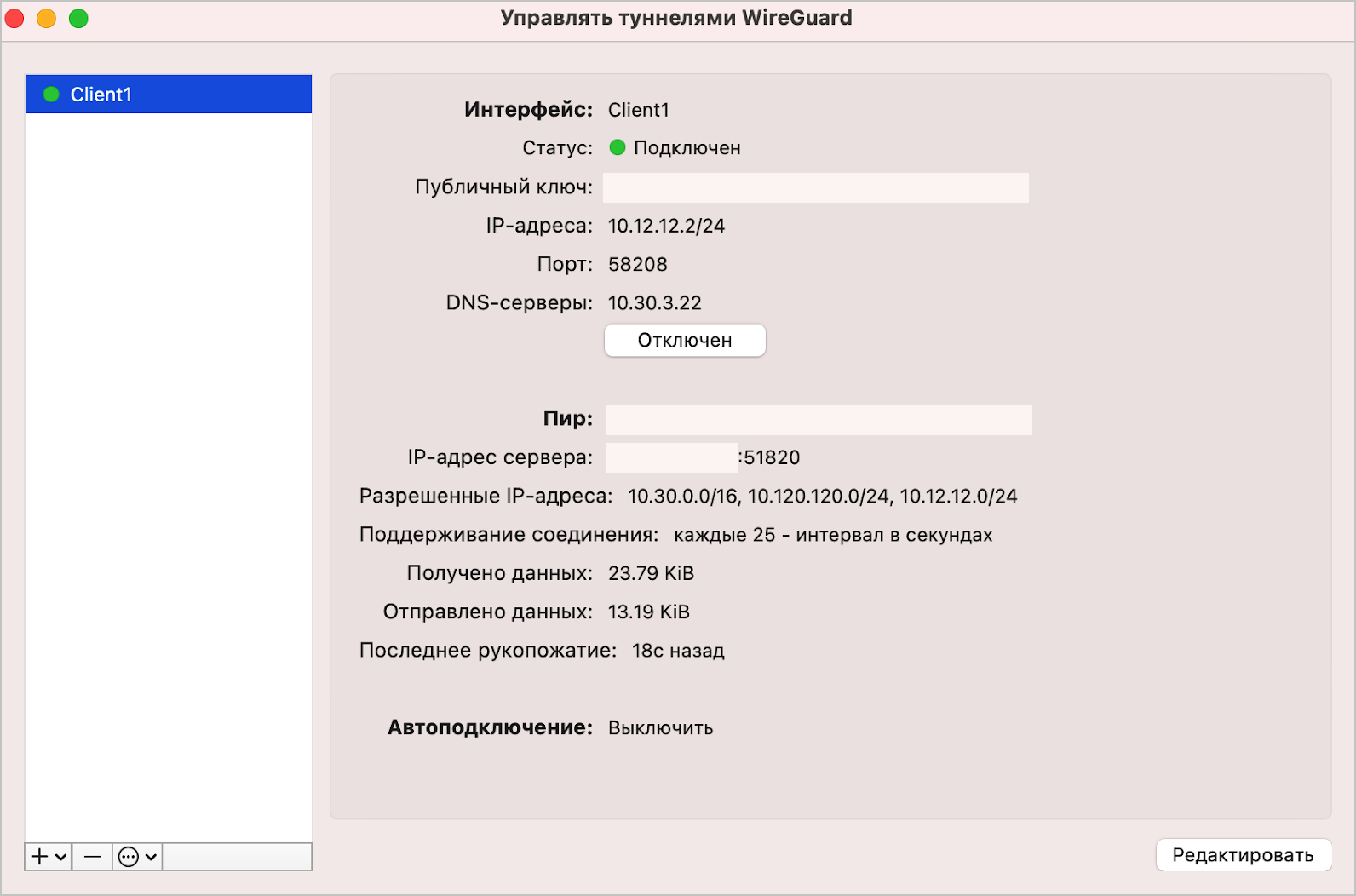
Task: Click the plus add-tunnel icon
Action: pos(39,856)
